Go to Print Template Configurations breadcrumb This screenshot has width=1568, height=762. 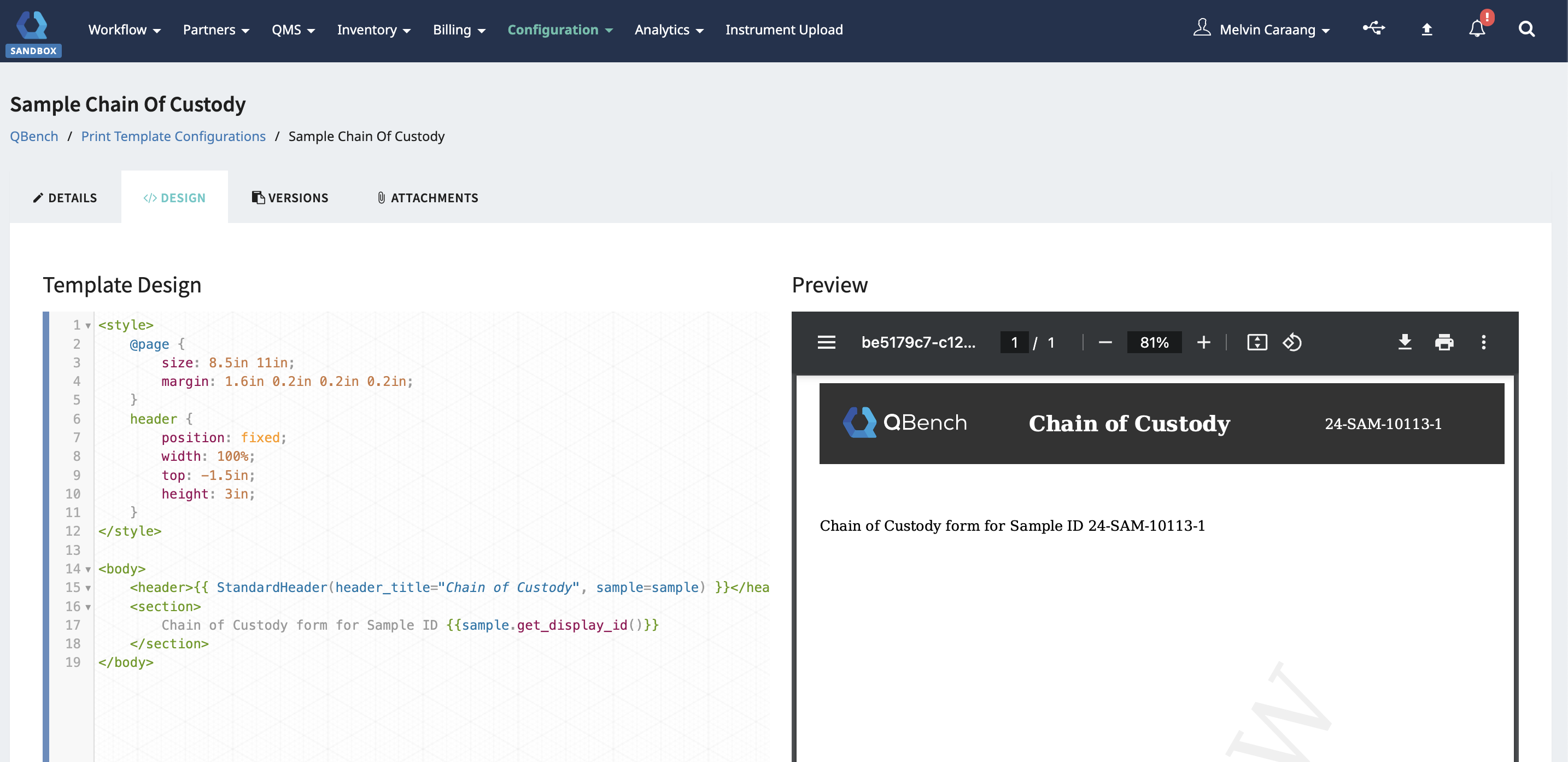(x=173, y=136)
